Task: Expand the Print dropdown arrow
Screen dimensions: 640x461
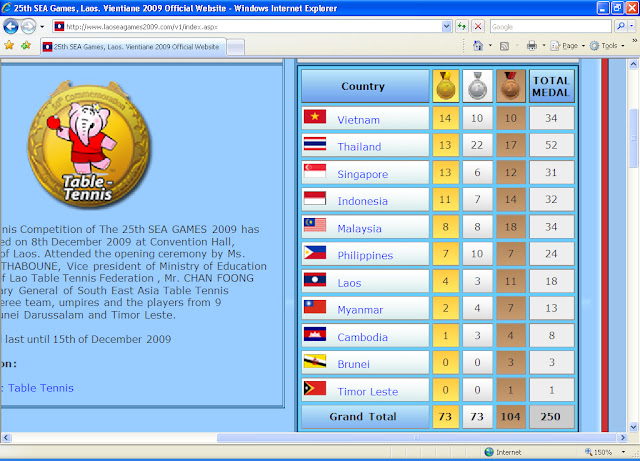Action: [x=544, y=46]
